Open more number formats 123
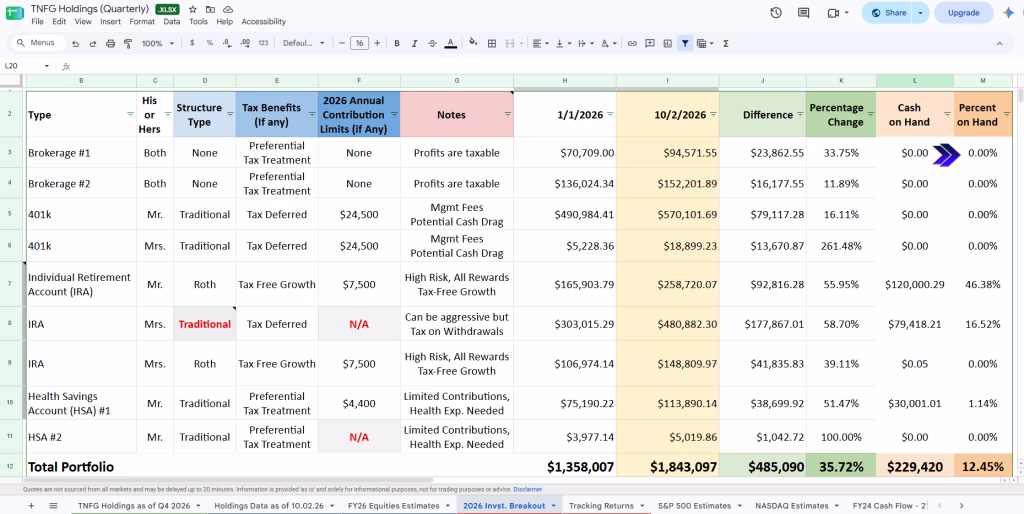 tap(263, 43)
